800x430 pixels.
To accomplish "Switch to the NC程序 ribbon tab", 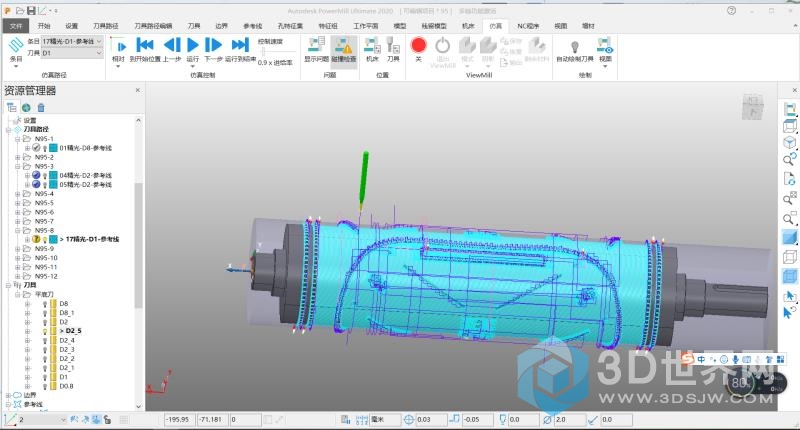I will click(x=528, y=26).
